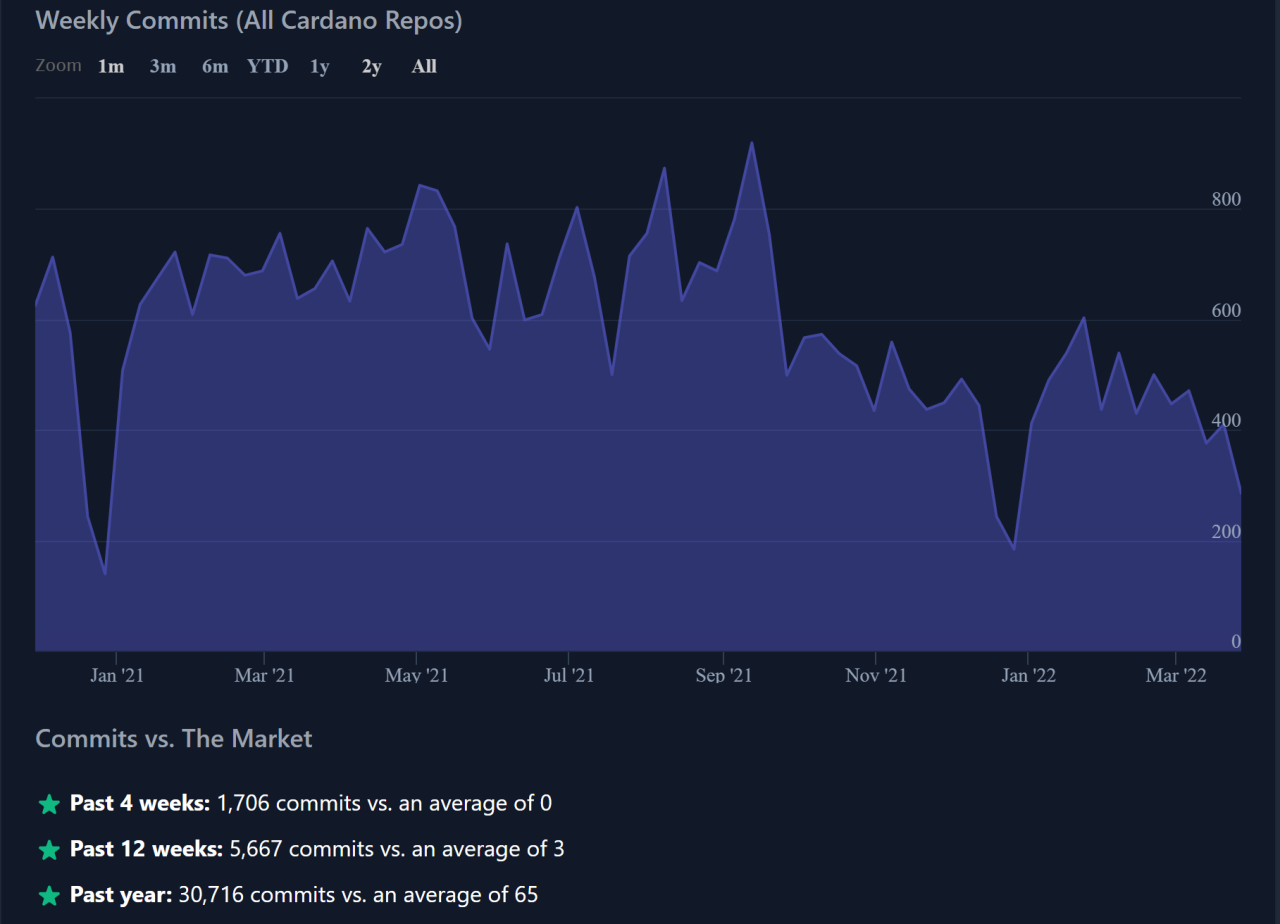The height and width of the screenshot is (924, 1280).
Task: Click the Weekly Commits heading
Action: point(247,20)
